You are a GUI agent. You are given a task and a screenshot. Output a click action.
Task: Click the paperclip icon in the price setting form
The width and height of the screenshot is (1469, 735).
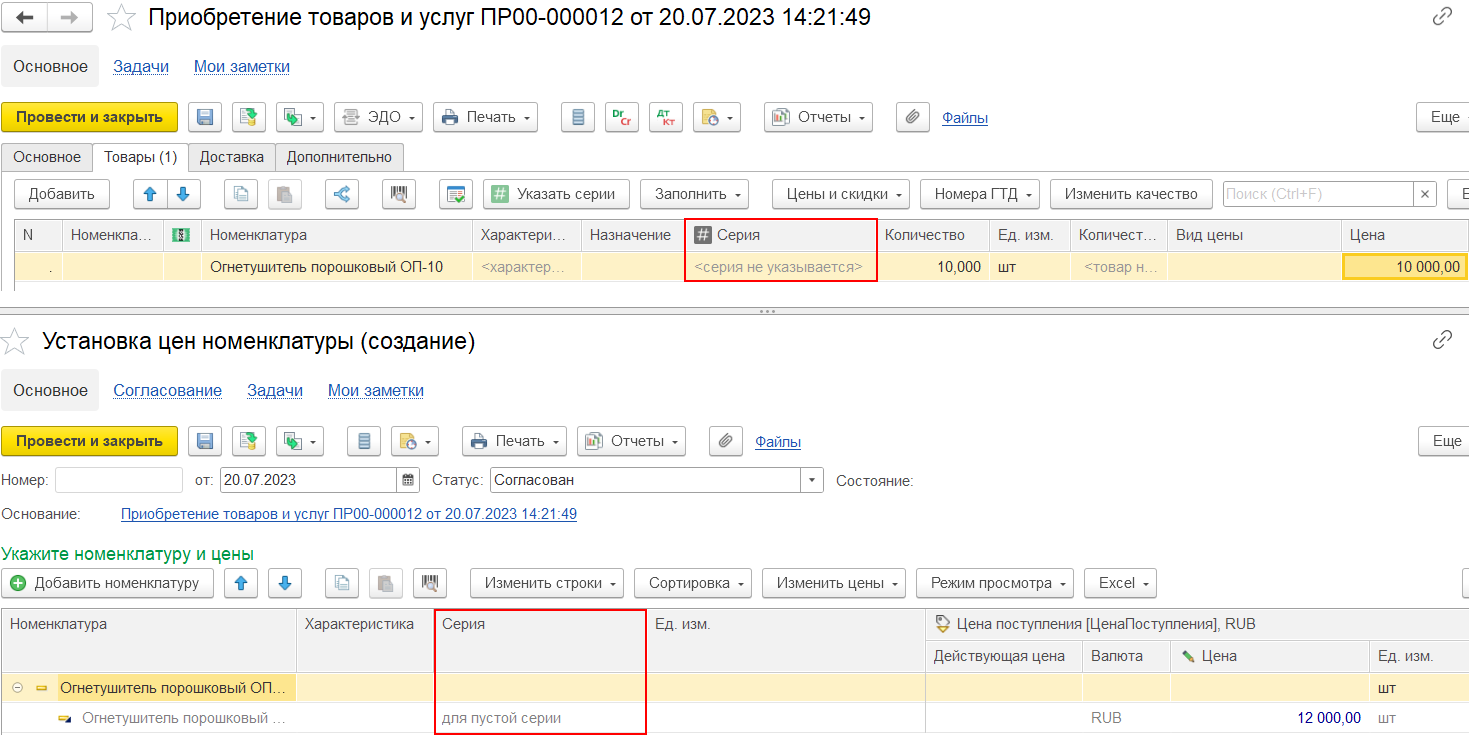coord(725,441)
